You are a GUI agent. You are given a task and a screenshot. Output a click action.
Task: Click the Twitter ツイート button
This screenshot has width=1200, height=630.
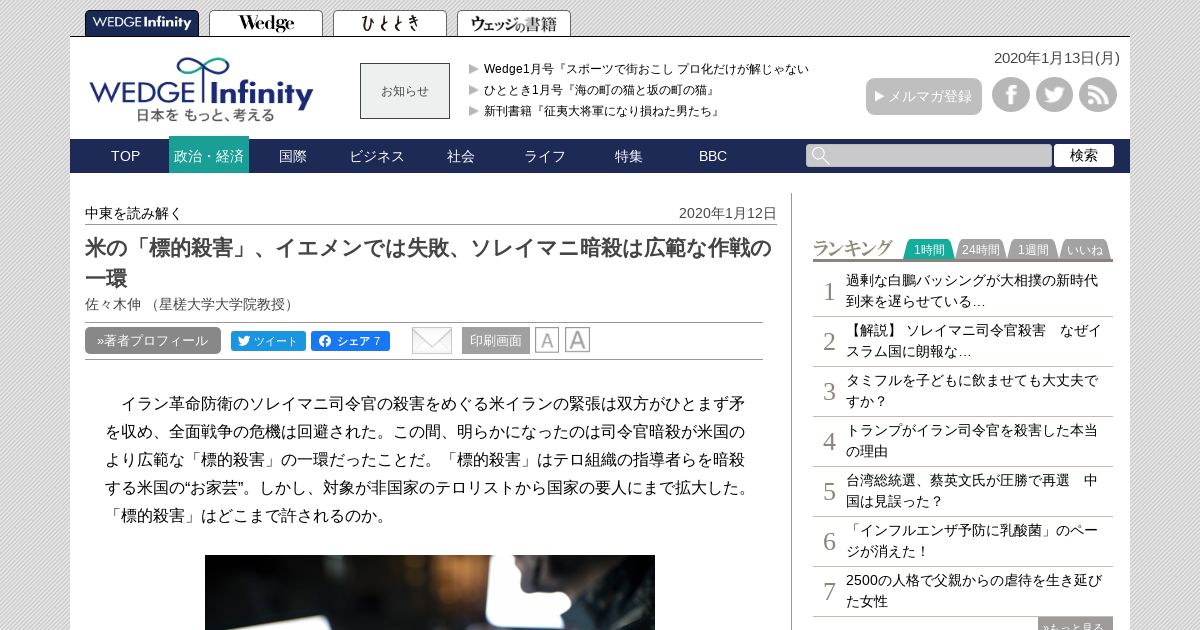pos(268,341)
